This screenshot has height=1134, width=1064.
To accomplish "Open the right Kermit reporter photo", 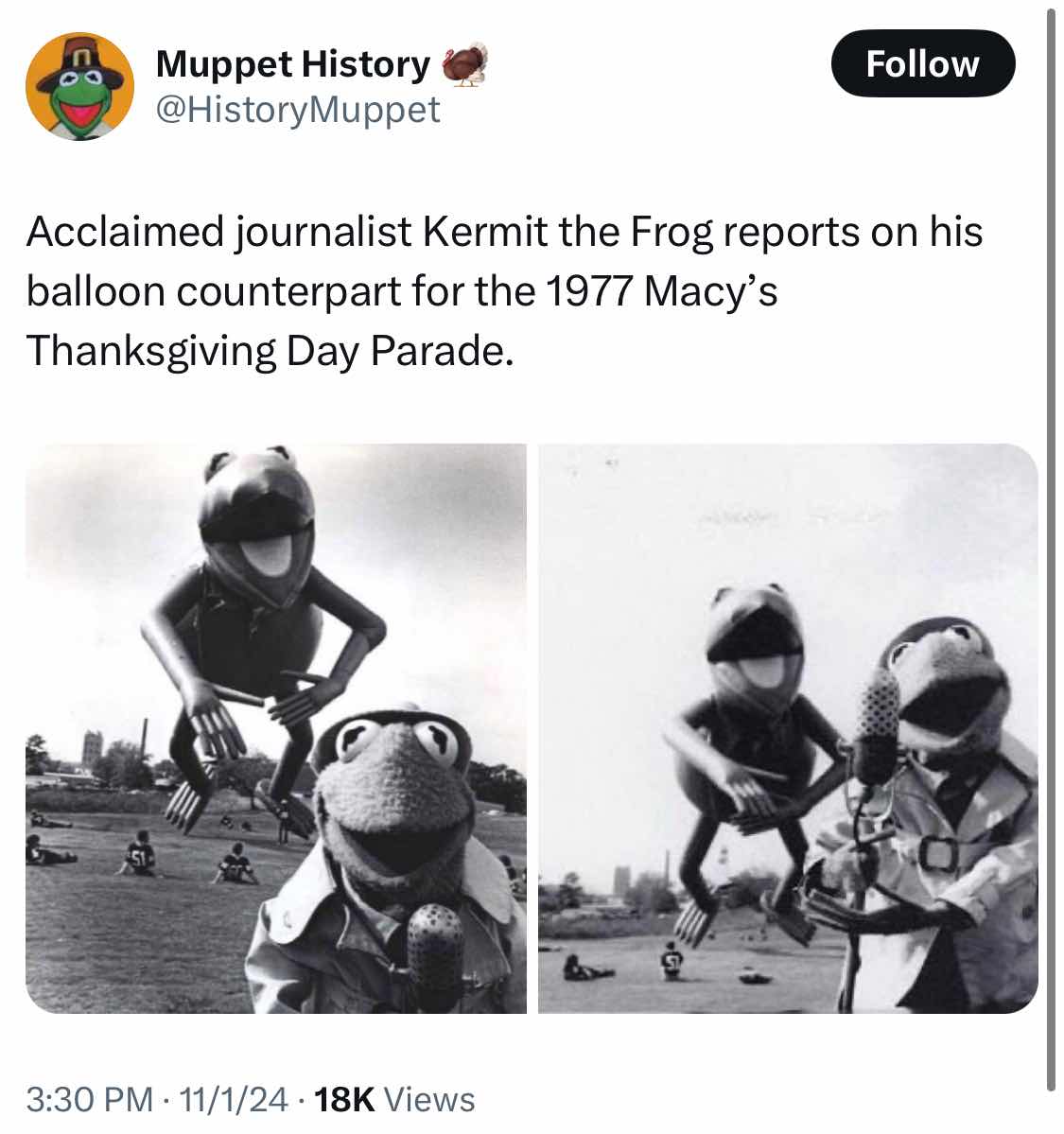I will [x=788, y=727].
